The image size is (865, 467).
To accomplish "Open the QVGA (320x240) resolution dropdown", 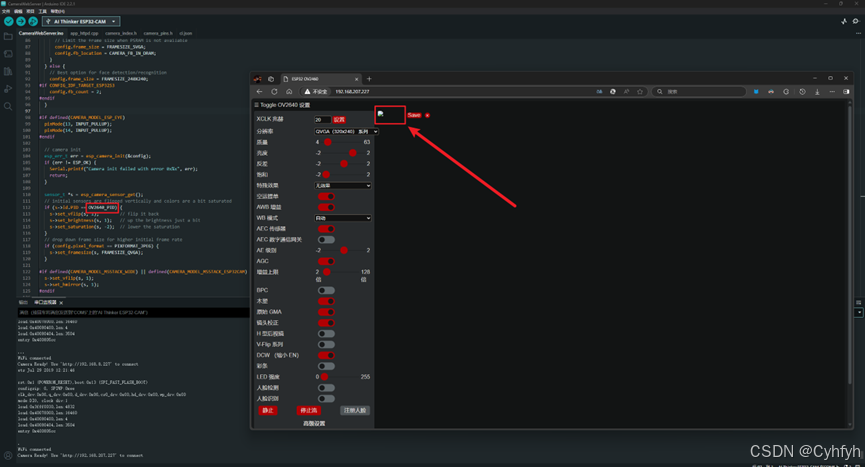I will 346,132.
